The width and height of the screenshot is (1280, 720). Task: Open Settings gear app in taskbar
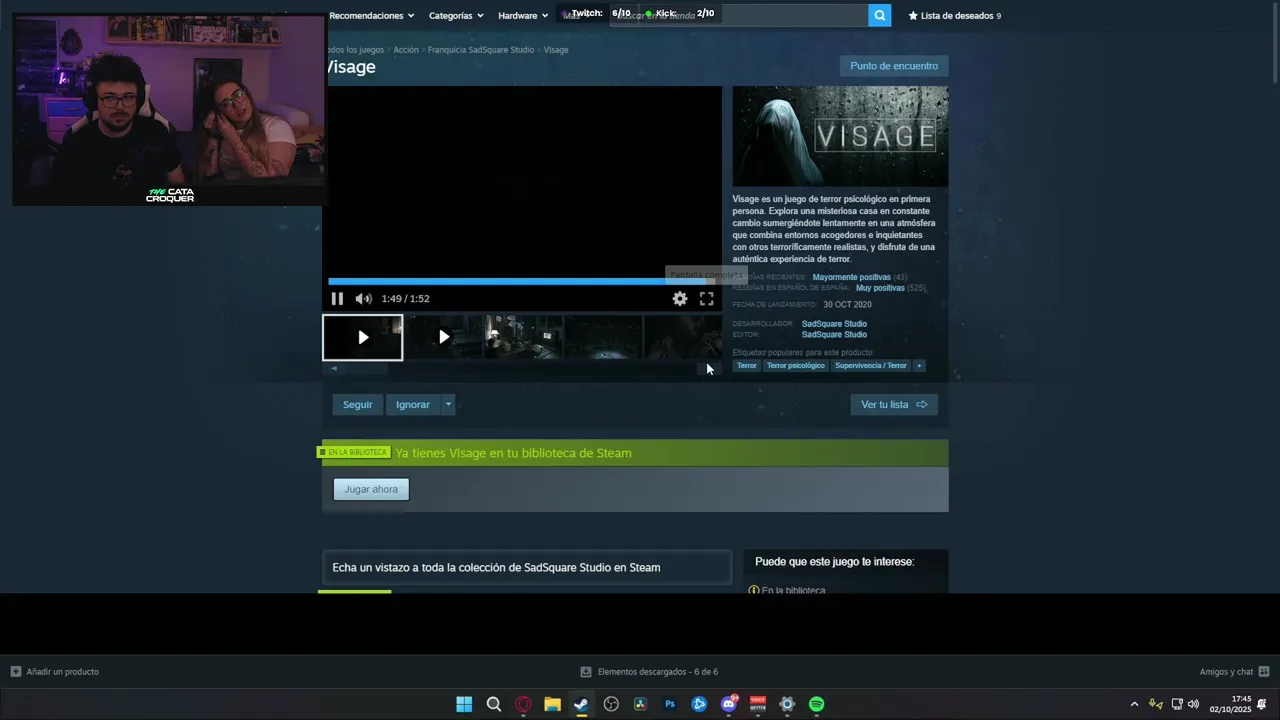(787, 704)
